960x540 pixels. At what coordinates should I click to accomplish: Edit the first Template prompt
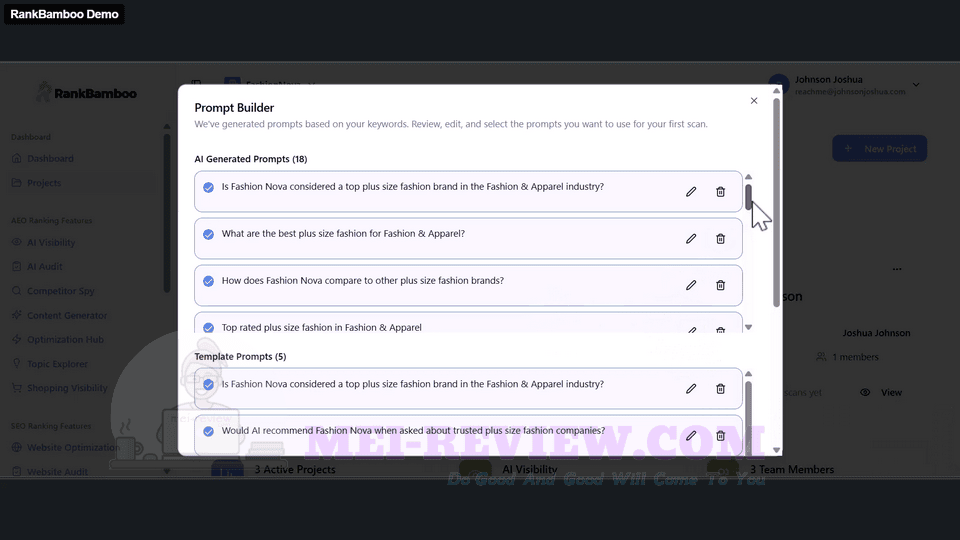691,389
